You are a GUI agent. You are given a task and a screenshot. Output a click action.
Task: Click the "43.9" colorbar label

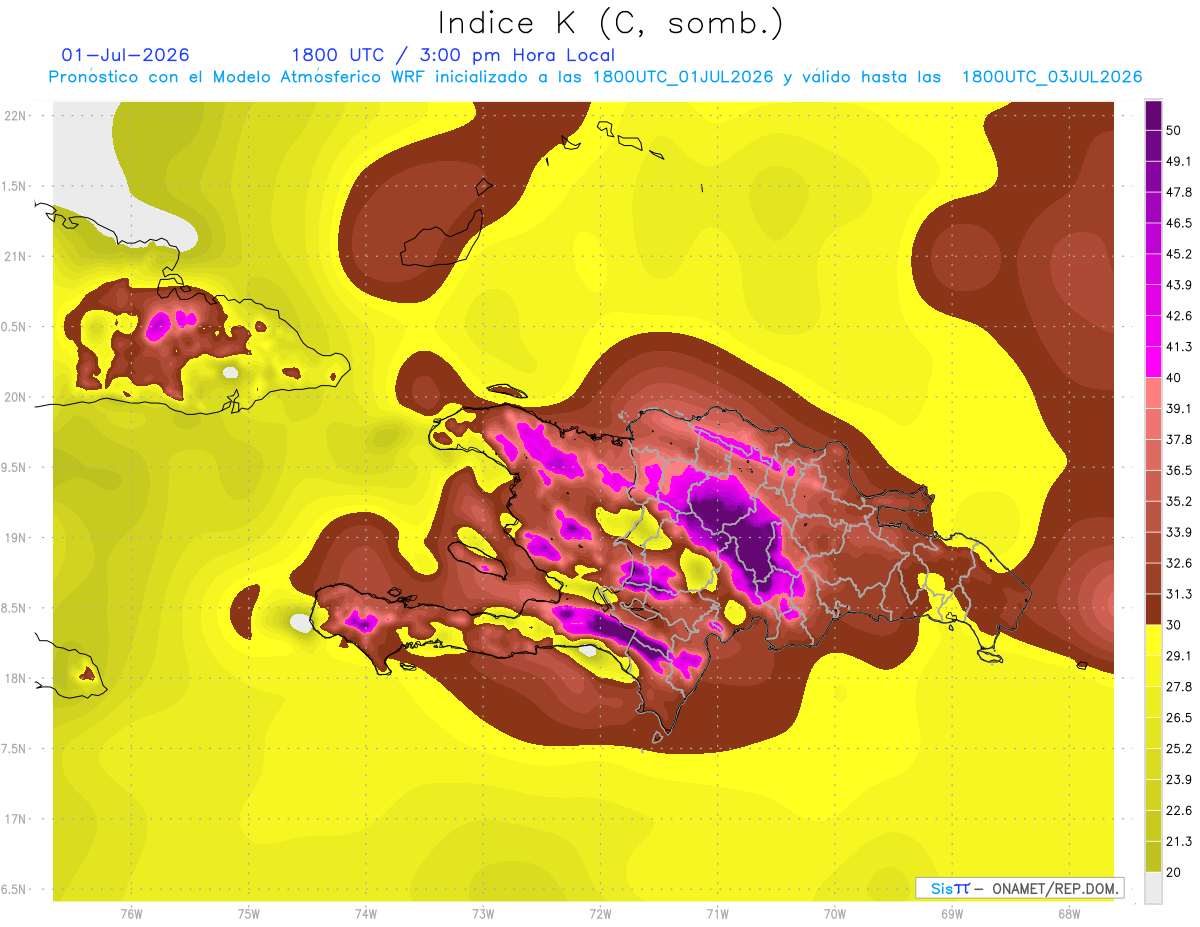[1179, 285]
